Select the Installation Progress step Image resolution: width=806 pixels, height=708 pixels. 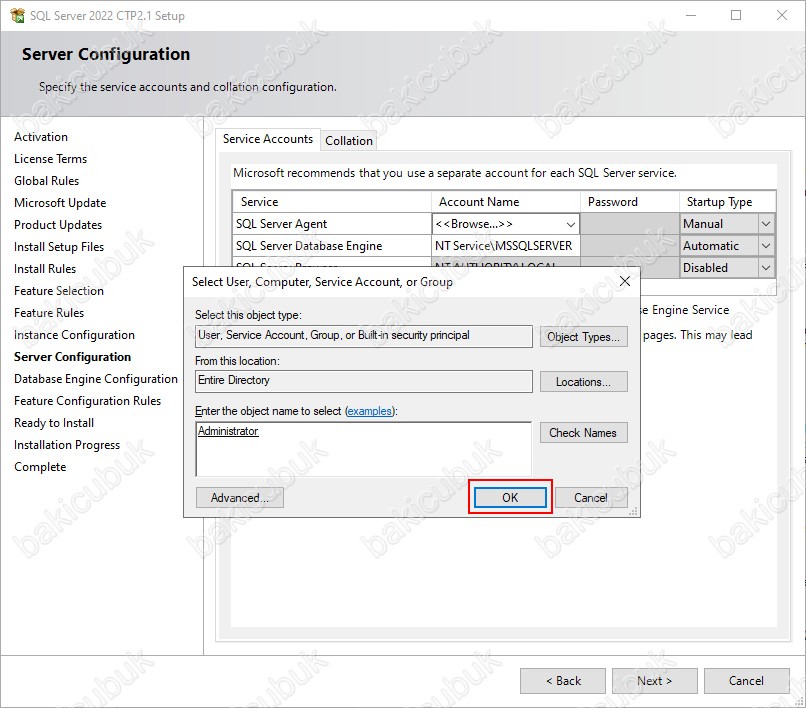pyautogui.click(x=67, y=445)
